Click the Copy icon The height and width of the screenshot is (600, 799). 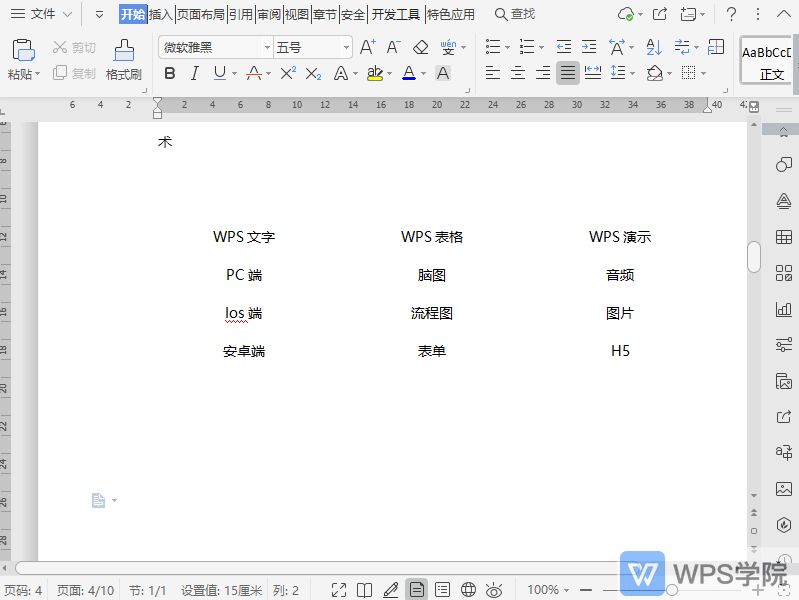point(60,73)
